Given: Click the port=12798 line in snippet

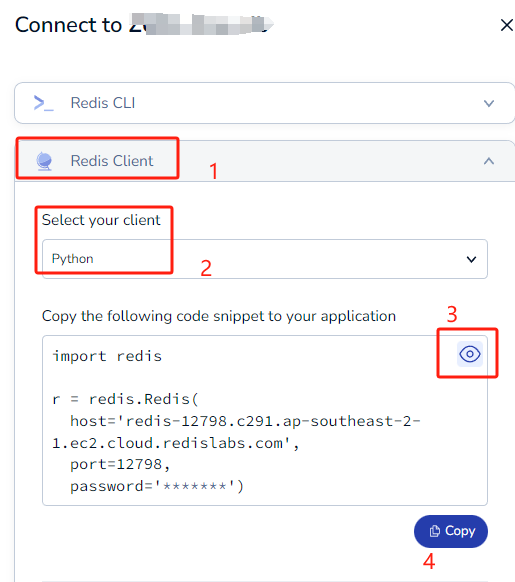Looking at the screenshot, I should (x=120, y=464).
